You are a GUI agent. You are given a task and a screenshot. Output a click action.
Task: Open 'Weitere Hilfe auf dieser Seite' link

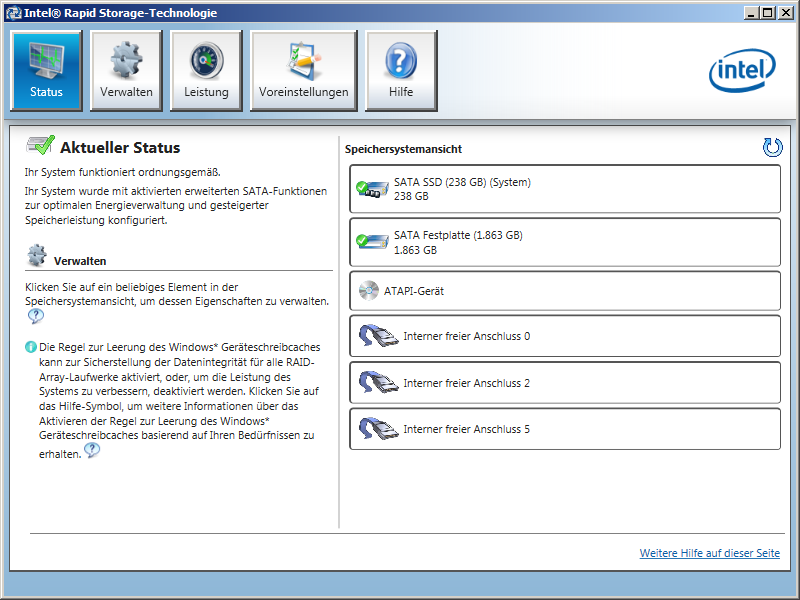tap(710, 553)
